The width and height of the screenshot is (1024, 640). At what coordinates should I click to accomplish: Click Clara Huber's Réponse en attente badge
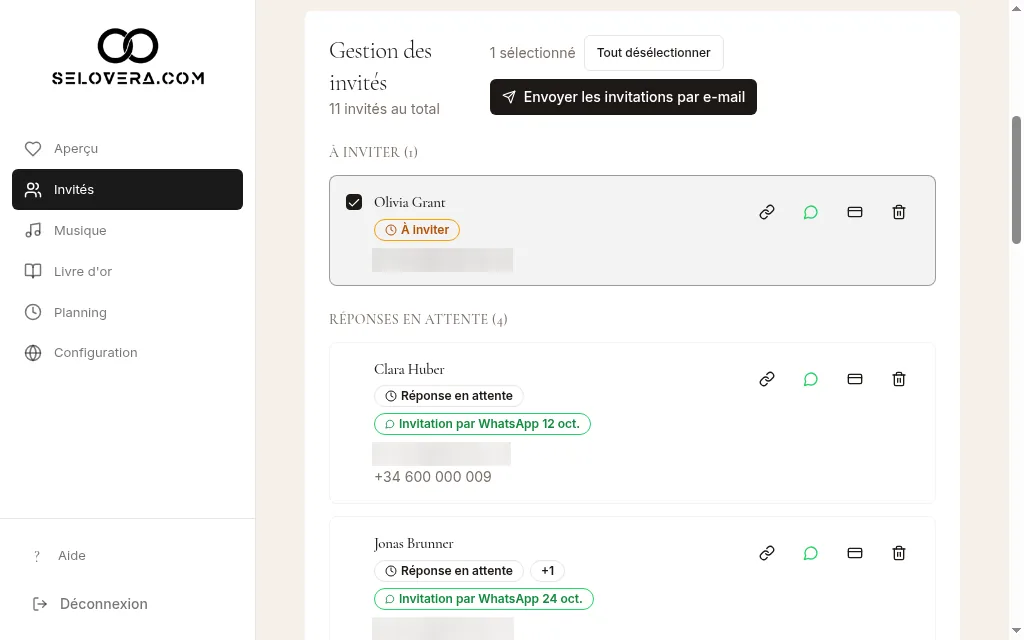449,396
